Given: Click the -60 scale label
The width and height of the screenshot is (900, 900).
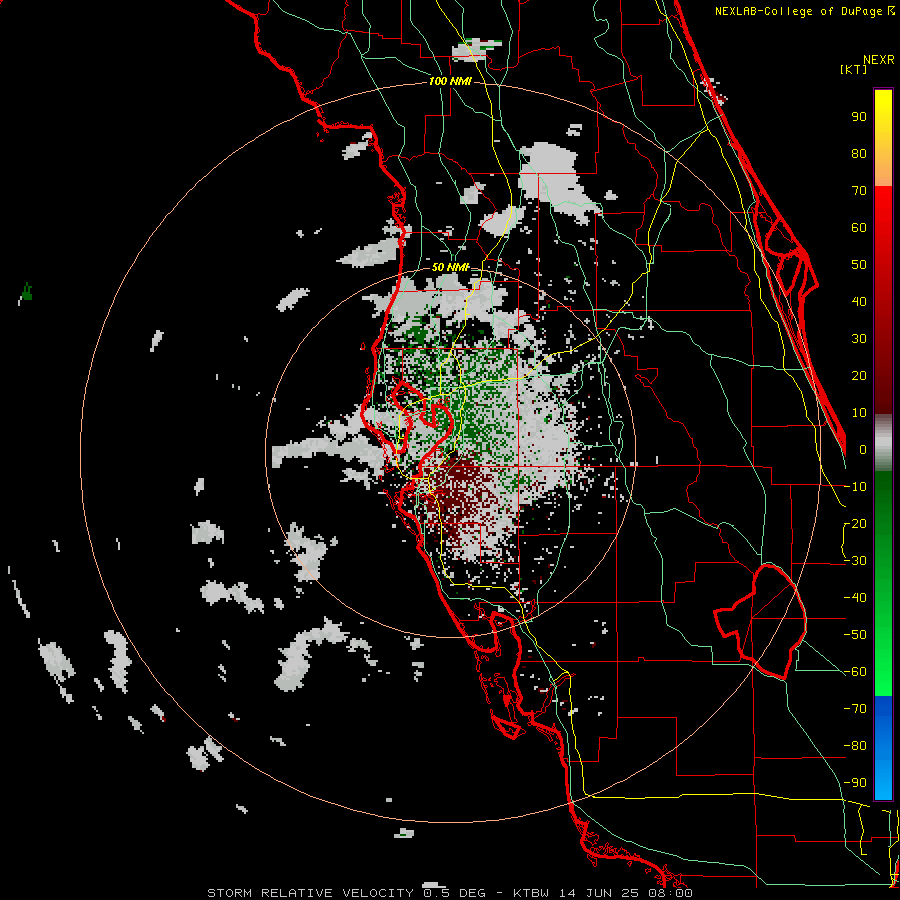Looking at the screenshot, I should 855,672.
